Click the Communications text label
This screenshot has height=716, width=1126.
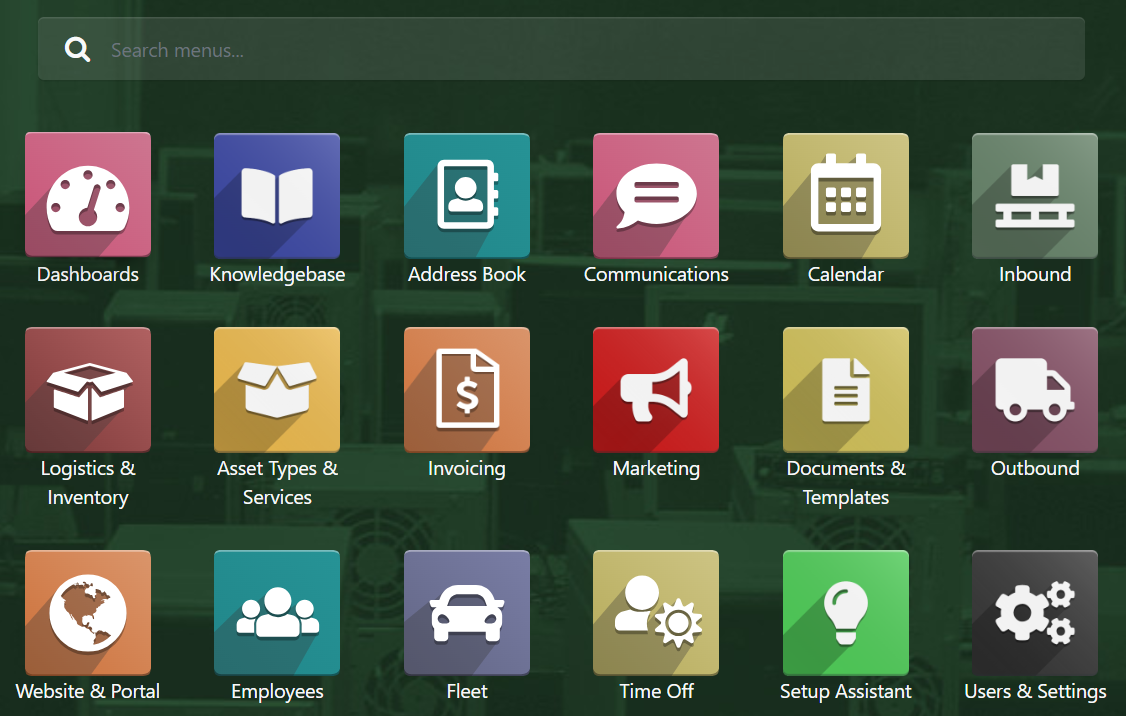coord(656,274)
